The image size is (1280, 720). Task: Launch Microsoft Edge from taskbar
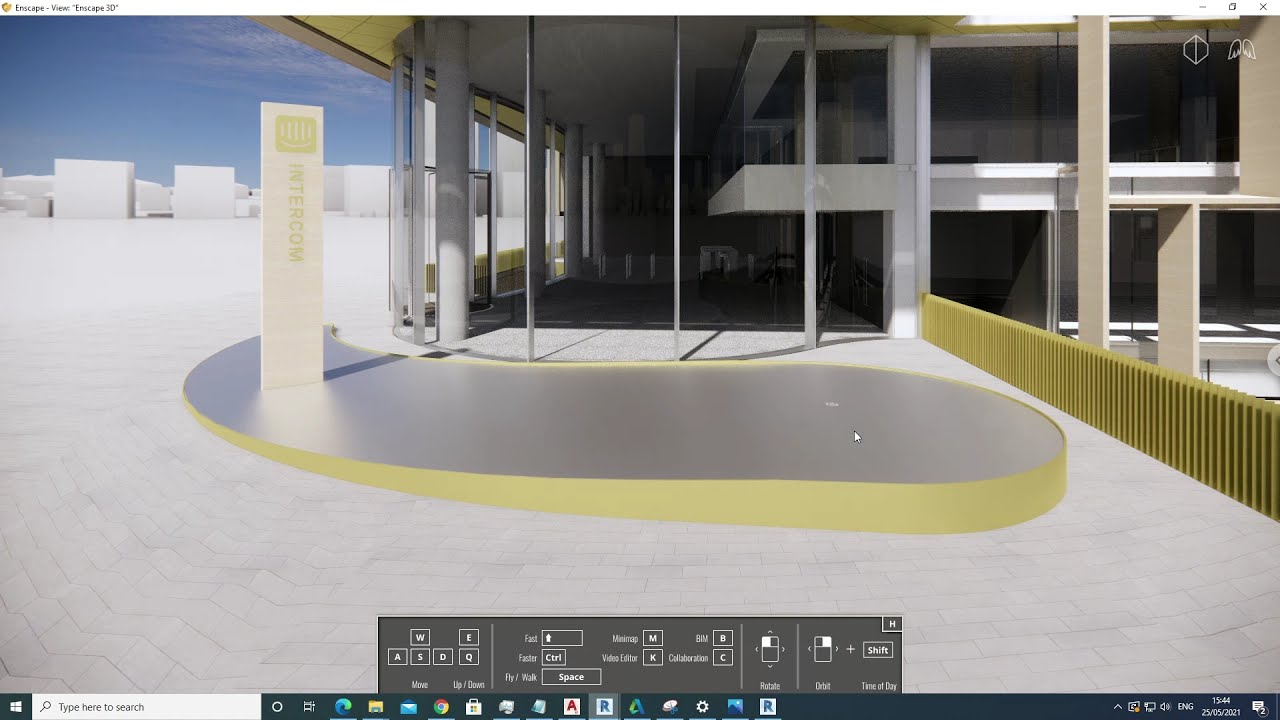click(343, 707)
